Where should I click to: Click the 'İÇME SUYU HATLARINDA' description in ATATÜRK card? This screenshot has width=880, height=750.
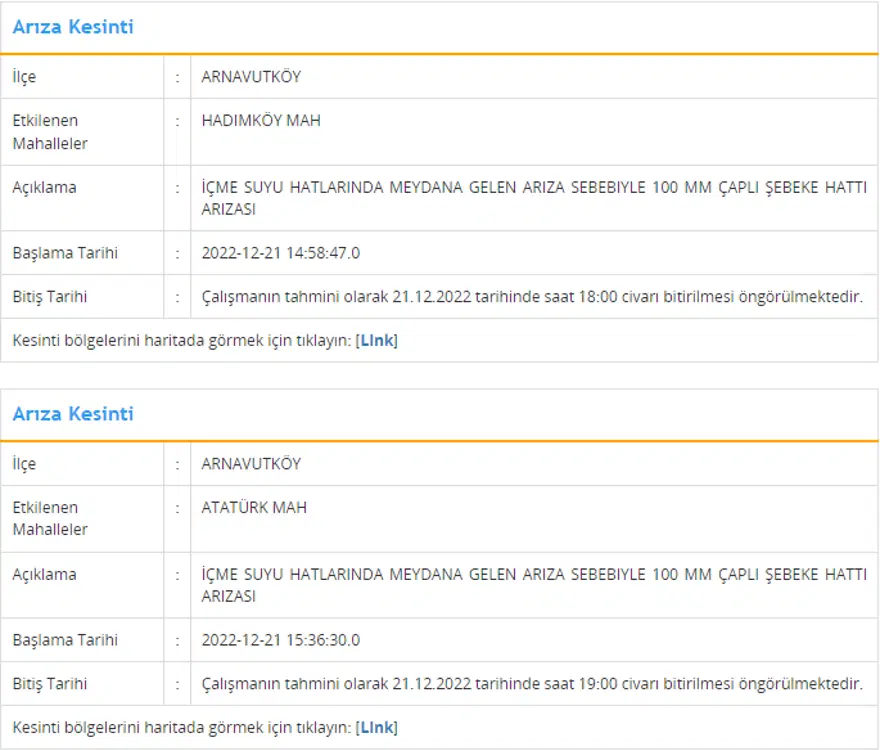(534, 585)
